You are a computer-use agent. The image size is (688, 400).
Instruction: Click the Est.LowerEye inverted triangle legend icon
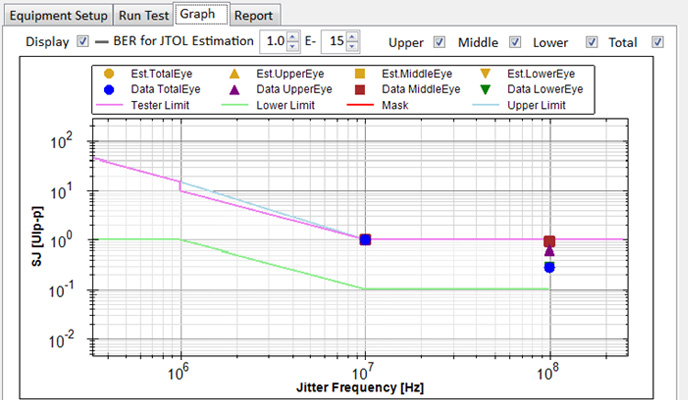[x=485, y=74]
